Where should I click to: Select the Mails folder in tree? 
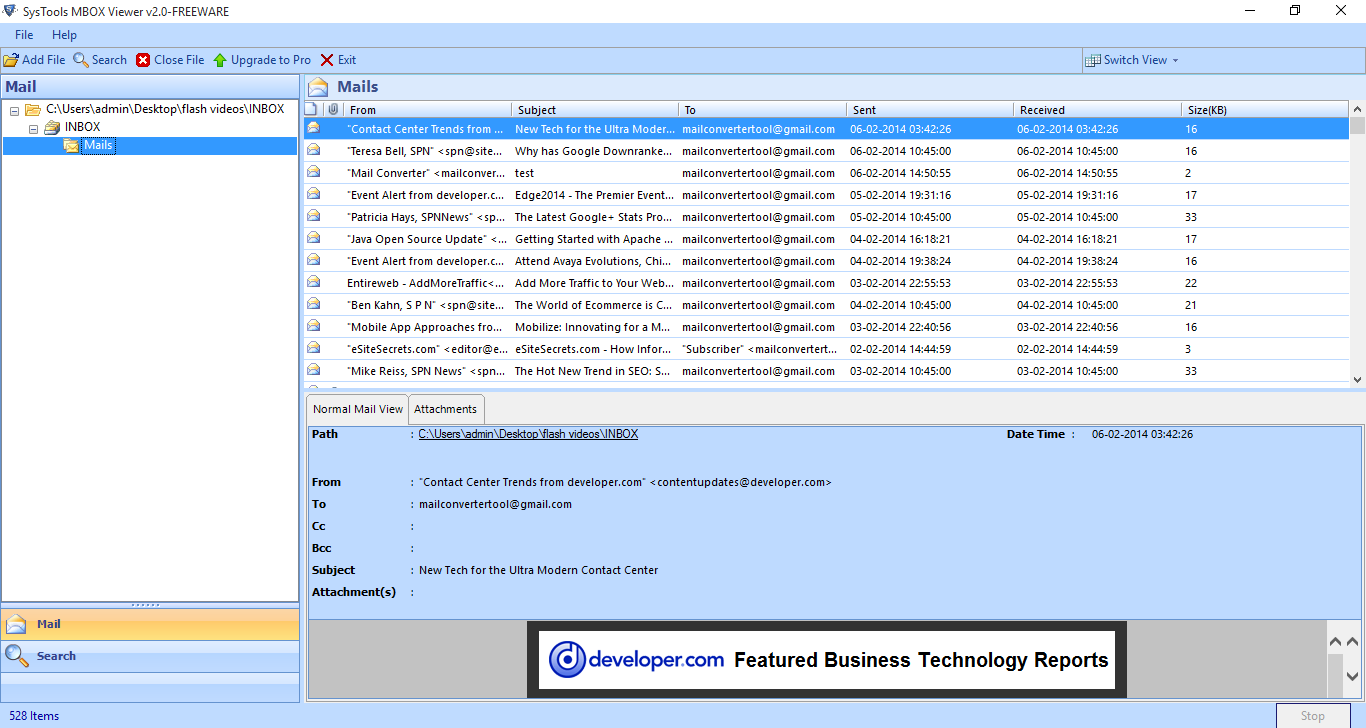tap(98, 146)
